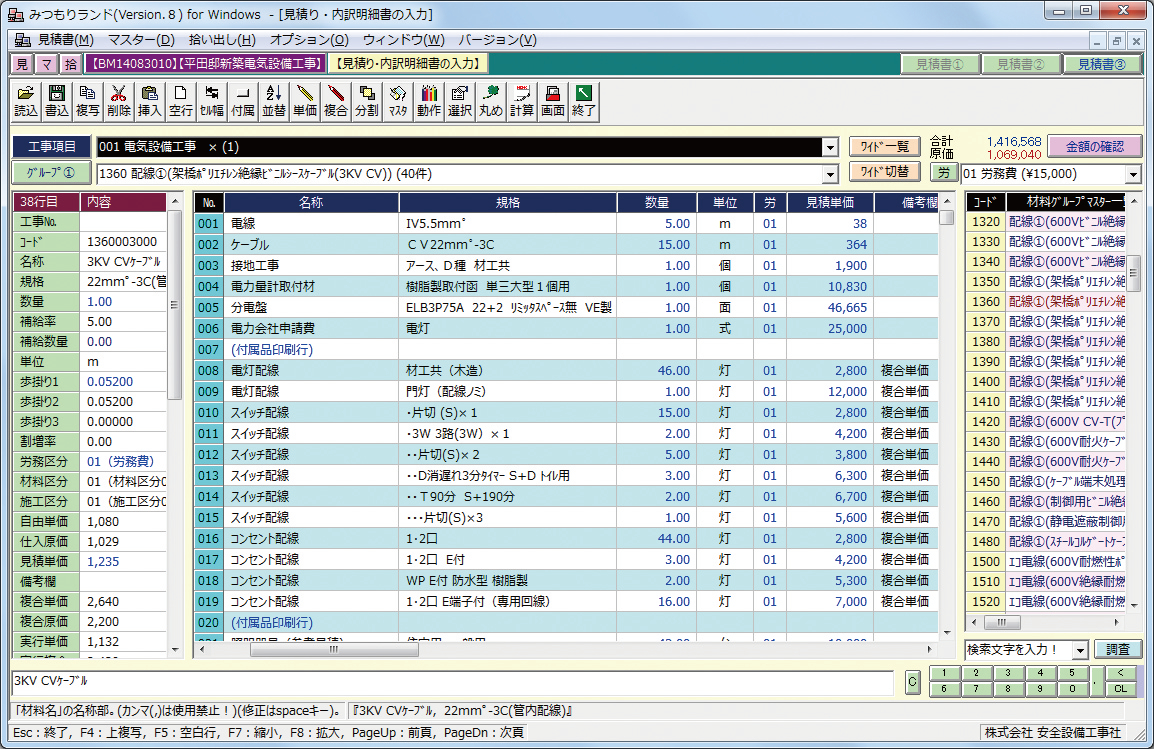Click the 書込 (save) toolbar icon
Screen dimensions: 1154x749
tap(57, 101)
